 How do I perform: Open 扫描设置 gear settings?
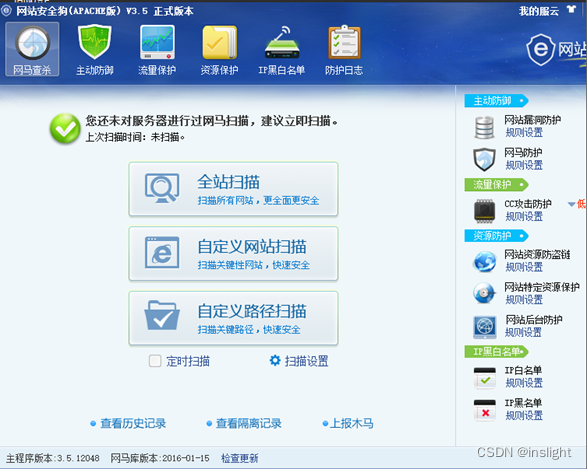pos(299,361)
